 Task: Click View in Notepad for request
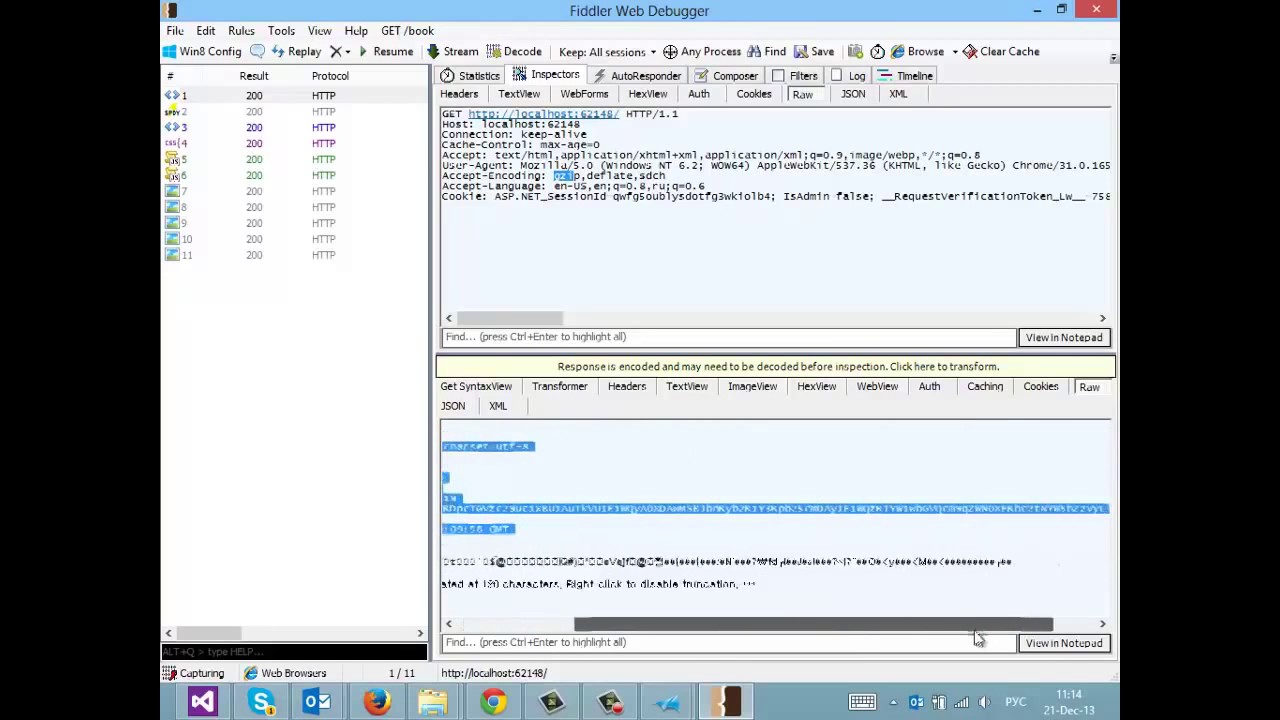click(x=1064, y=338)
